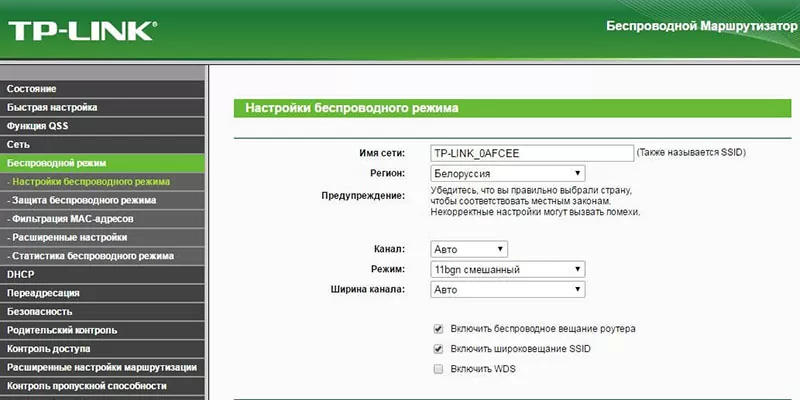Click the Настройки беспроводного режима page heading
800x400 pixels.
click(x=352, y=108)
